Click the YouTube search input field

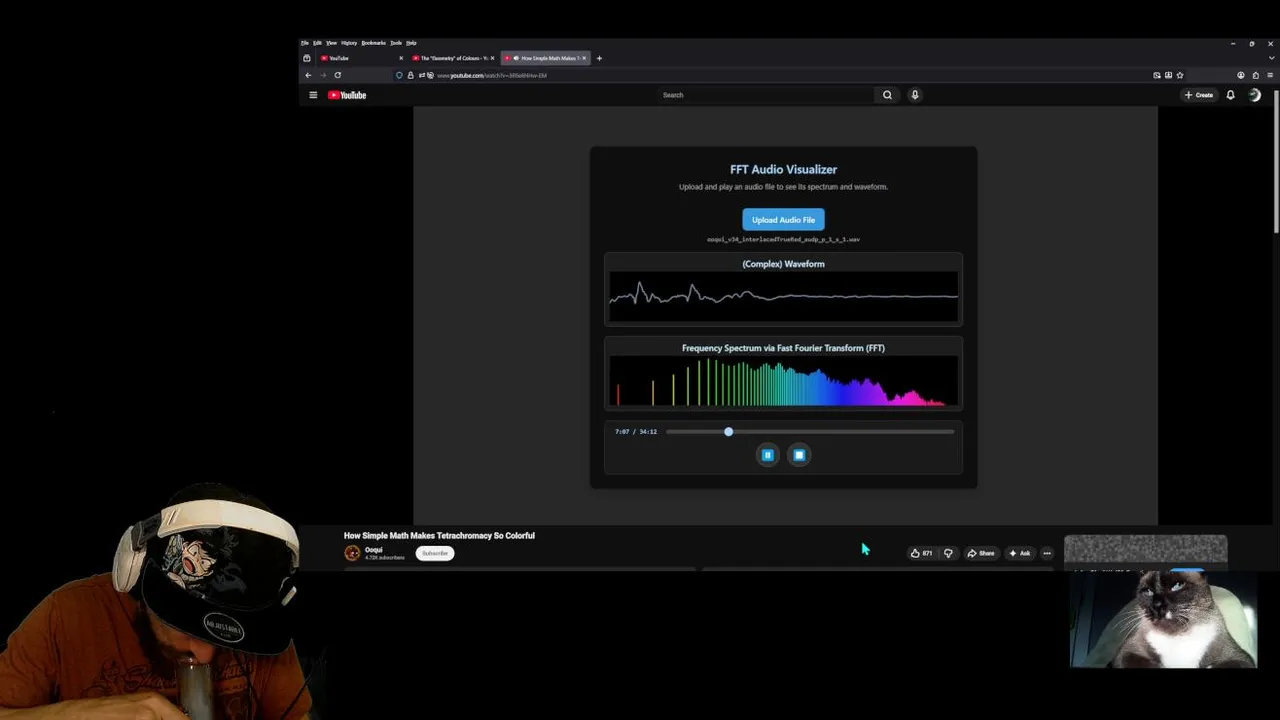pyautogui.click(x=765, y=95)
